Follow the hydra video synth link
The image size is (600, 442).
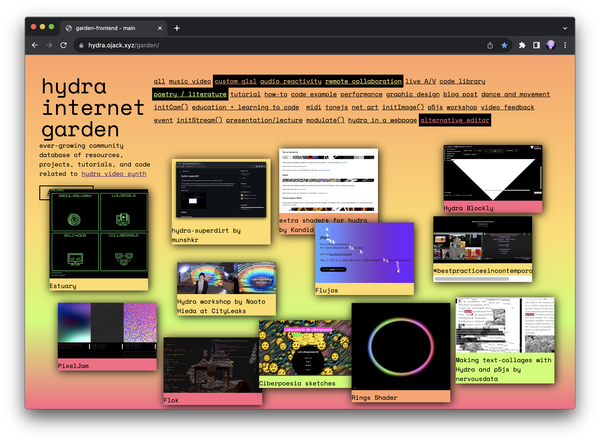(x=114, y=174)
